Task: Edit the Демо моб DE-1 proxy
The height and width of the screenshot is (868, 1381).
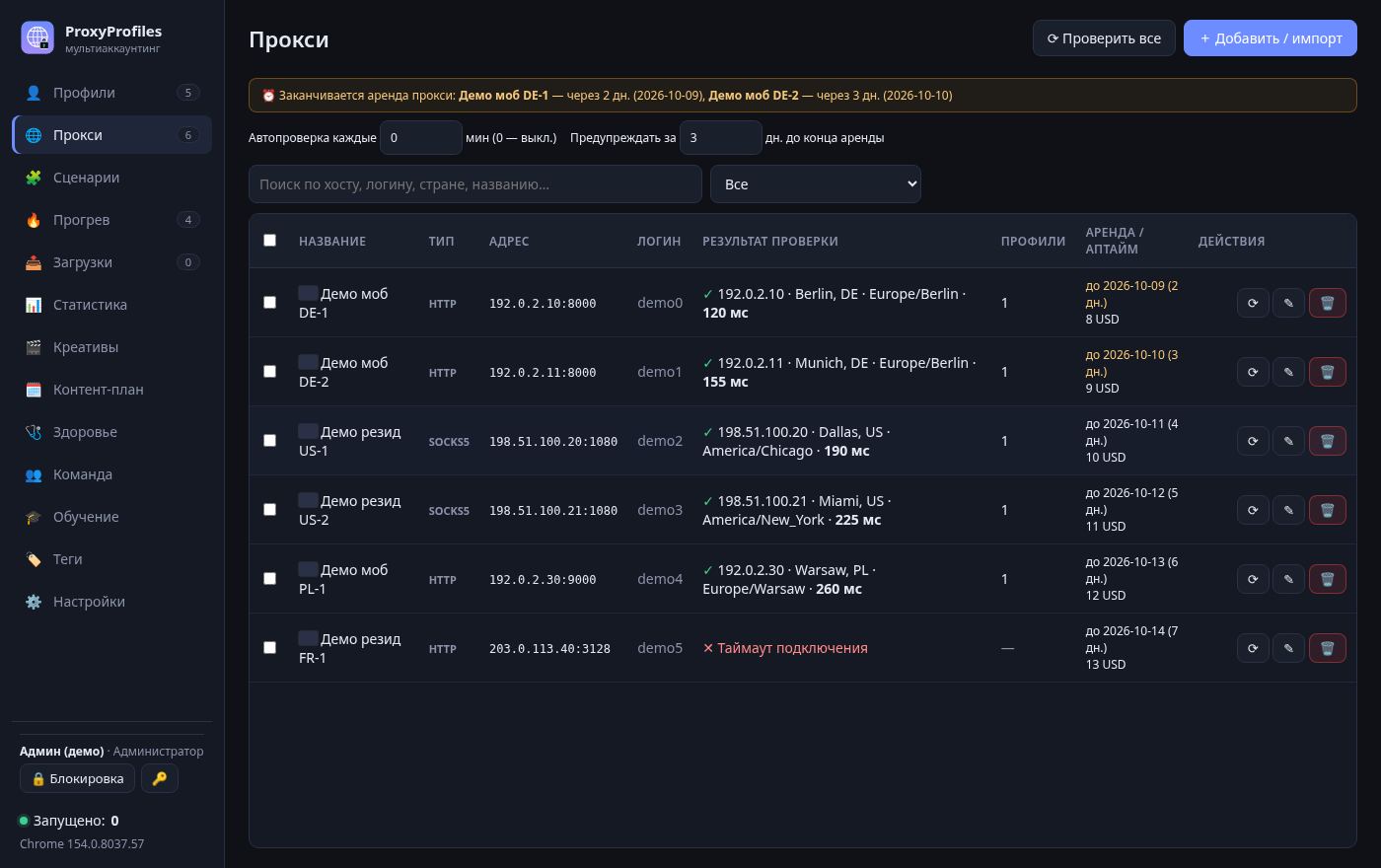Action: pos(1288,303)
